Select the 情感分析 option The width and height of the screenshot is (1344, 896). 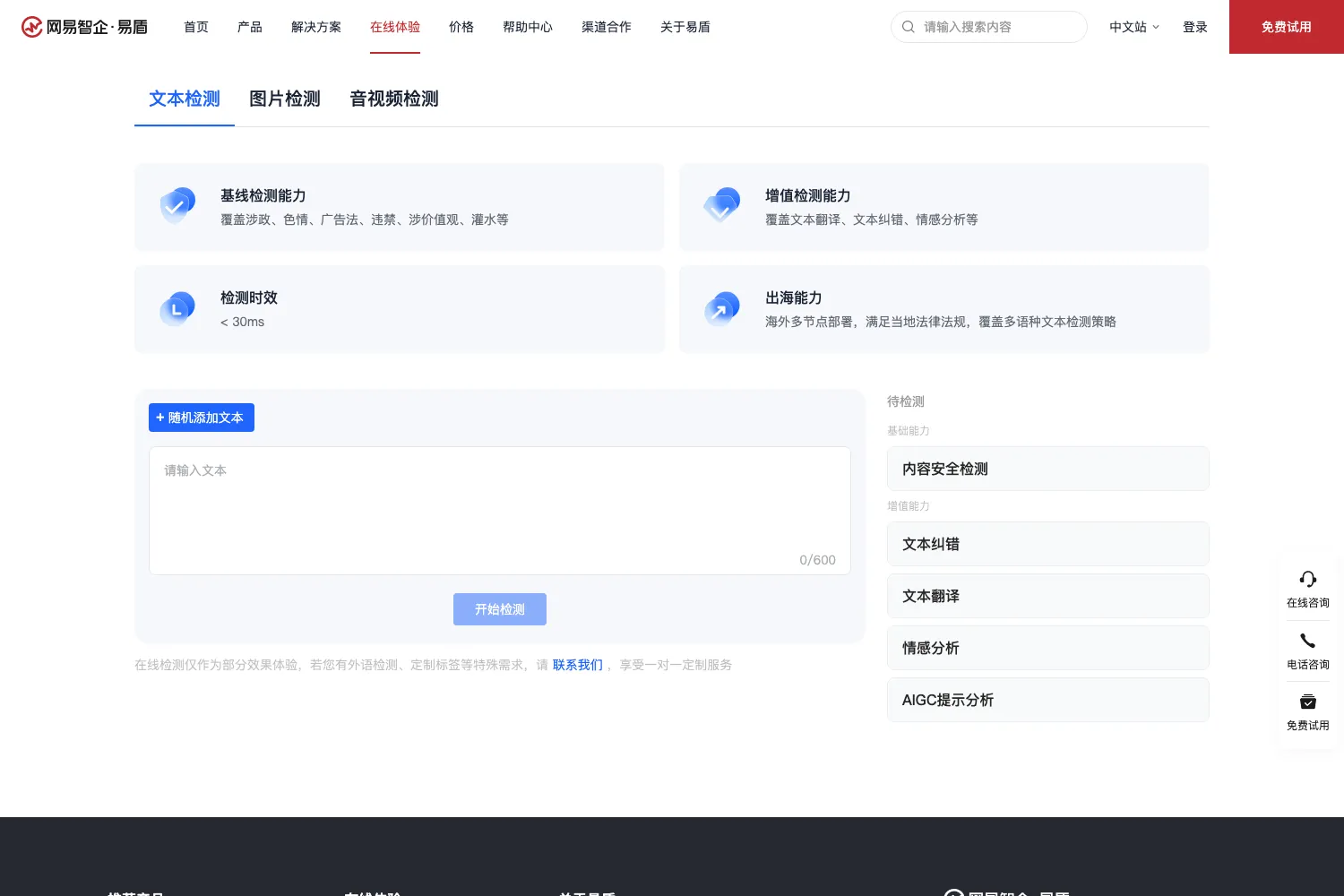pyautogui.click(x=1048, y=648)
